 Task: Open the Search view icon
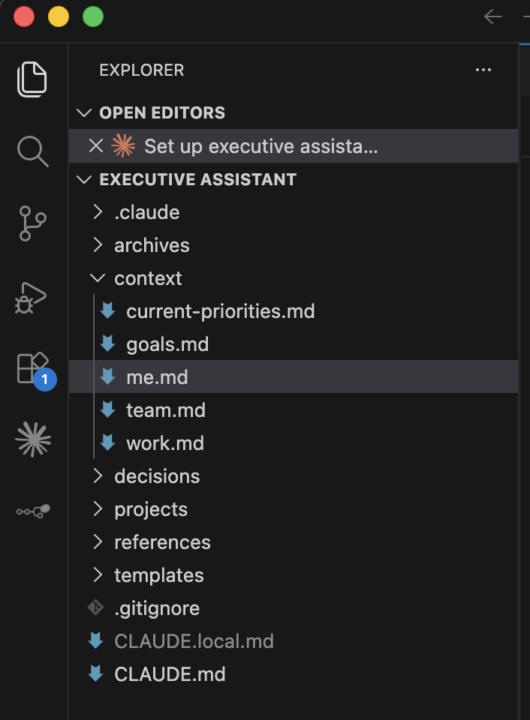[x=33, y=151]
